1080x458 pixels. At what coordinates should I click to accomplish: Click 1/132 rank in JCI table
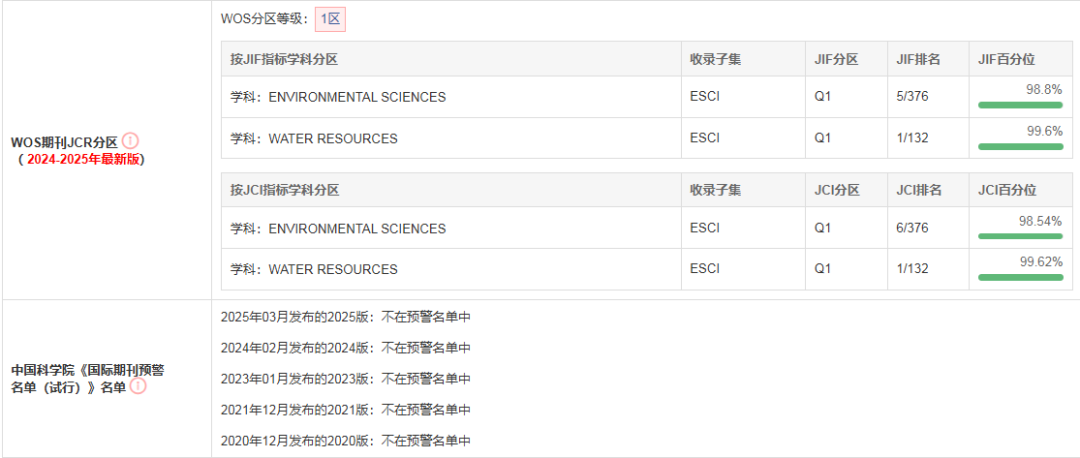pos(912,269)
